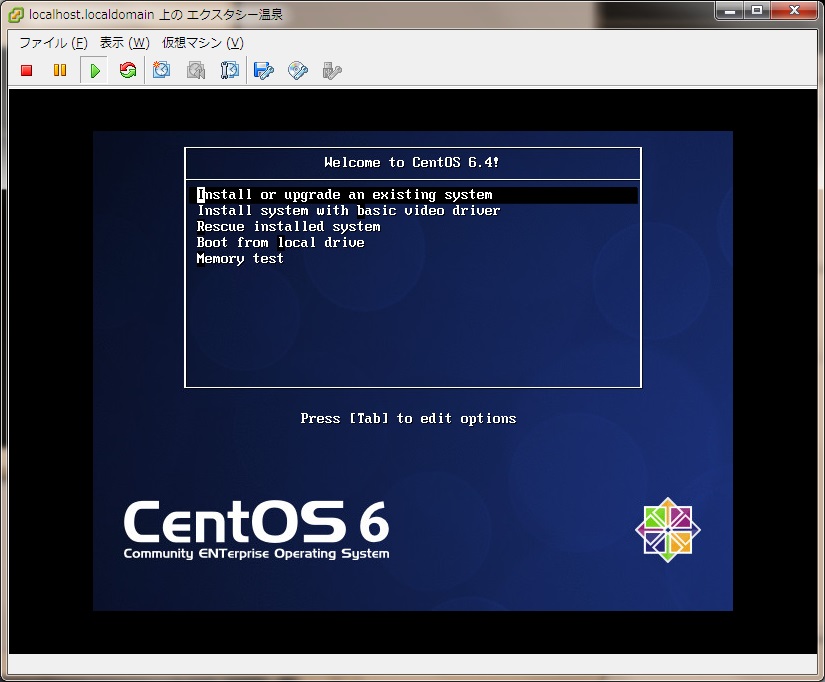Viewport: 825px width, 682px height.
Task: Maximize the console window
Action: tap(757, 11)
